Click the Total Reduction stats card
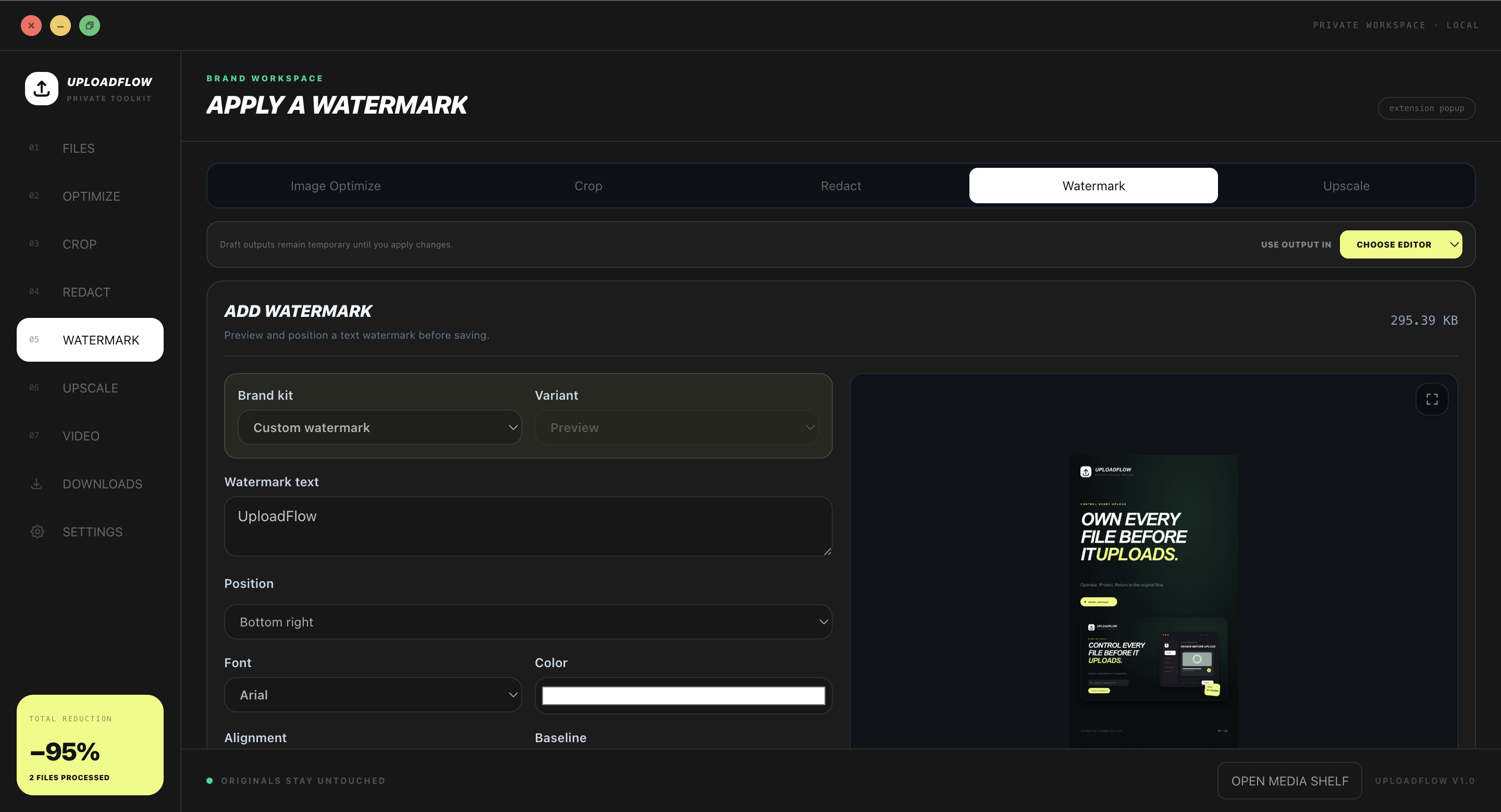 click(90, 745)
